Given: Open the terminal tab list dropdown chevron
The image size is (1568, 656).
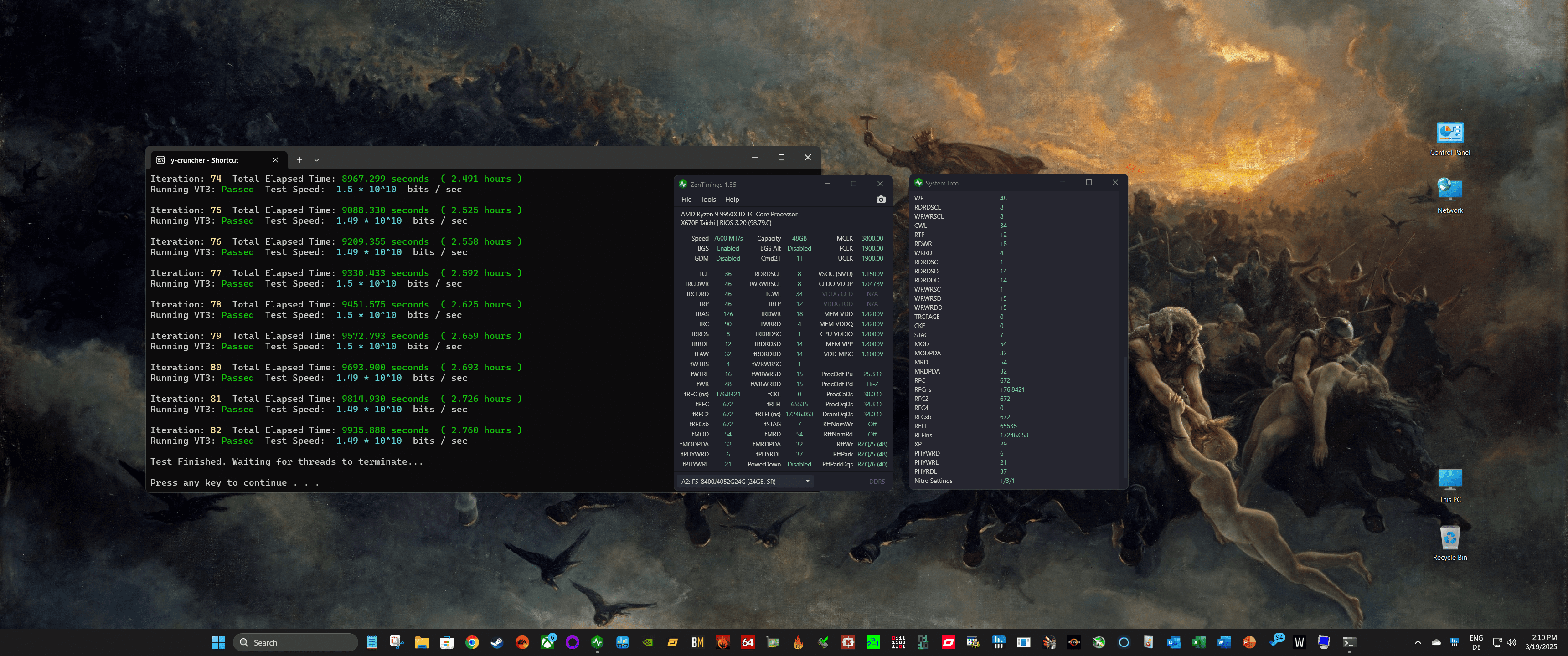Looking at the screenshot, I should [316, 160].
